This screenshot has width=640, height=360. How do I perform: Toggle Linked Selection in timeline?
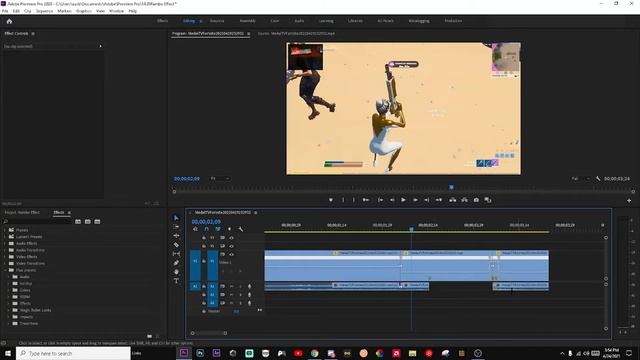tap(218, 229)
